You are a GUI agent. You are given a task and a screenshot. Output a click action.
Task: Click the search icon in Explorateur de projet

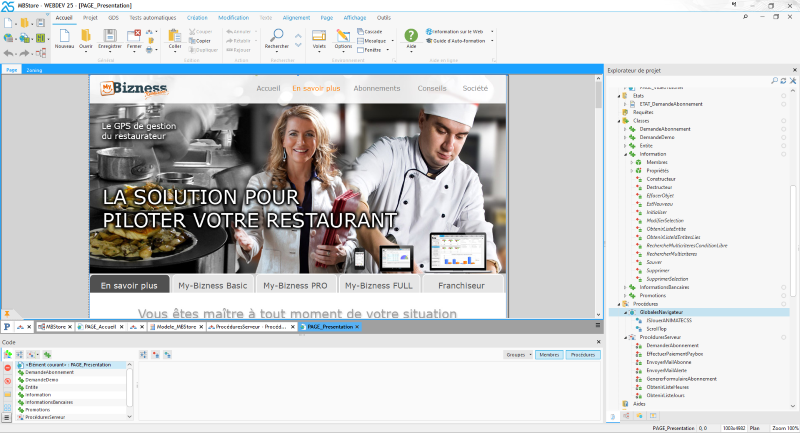tap(774, 81)
